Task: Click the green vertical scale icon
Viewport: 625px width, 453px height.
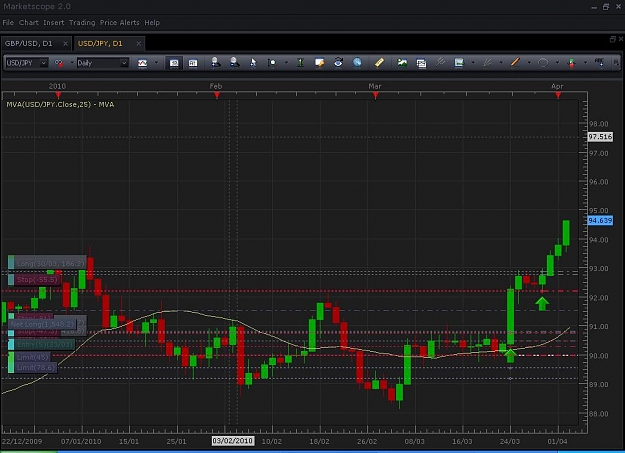Action: click(x=301, y=63)
